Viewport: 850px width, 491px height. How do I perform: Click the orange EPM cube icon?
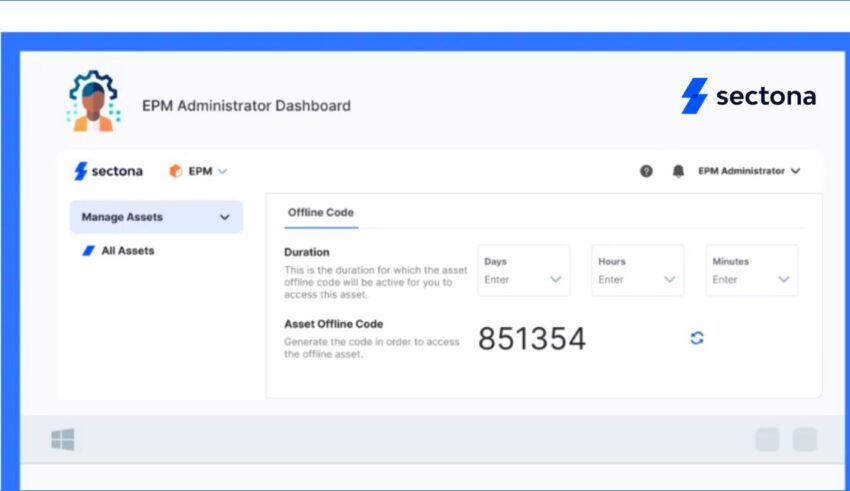[x=176, y=171]
